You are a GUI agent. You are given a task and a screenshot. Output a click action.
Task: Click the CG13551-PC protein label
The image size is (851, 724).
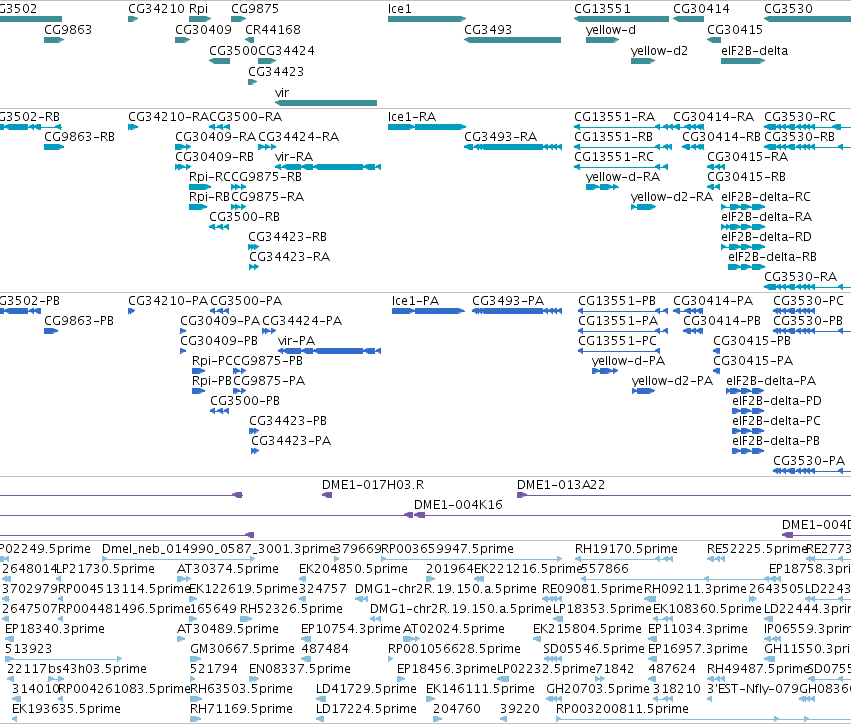click(x=618, y=341)
